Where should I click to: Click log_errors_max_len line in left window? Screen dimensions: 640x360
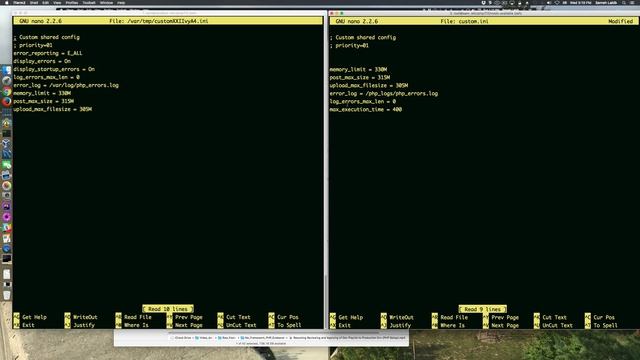[47, 77]
